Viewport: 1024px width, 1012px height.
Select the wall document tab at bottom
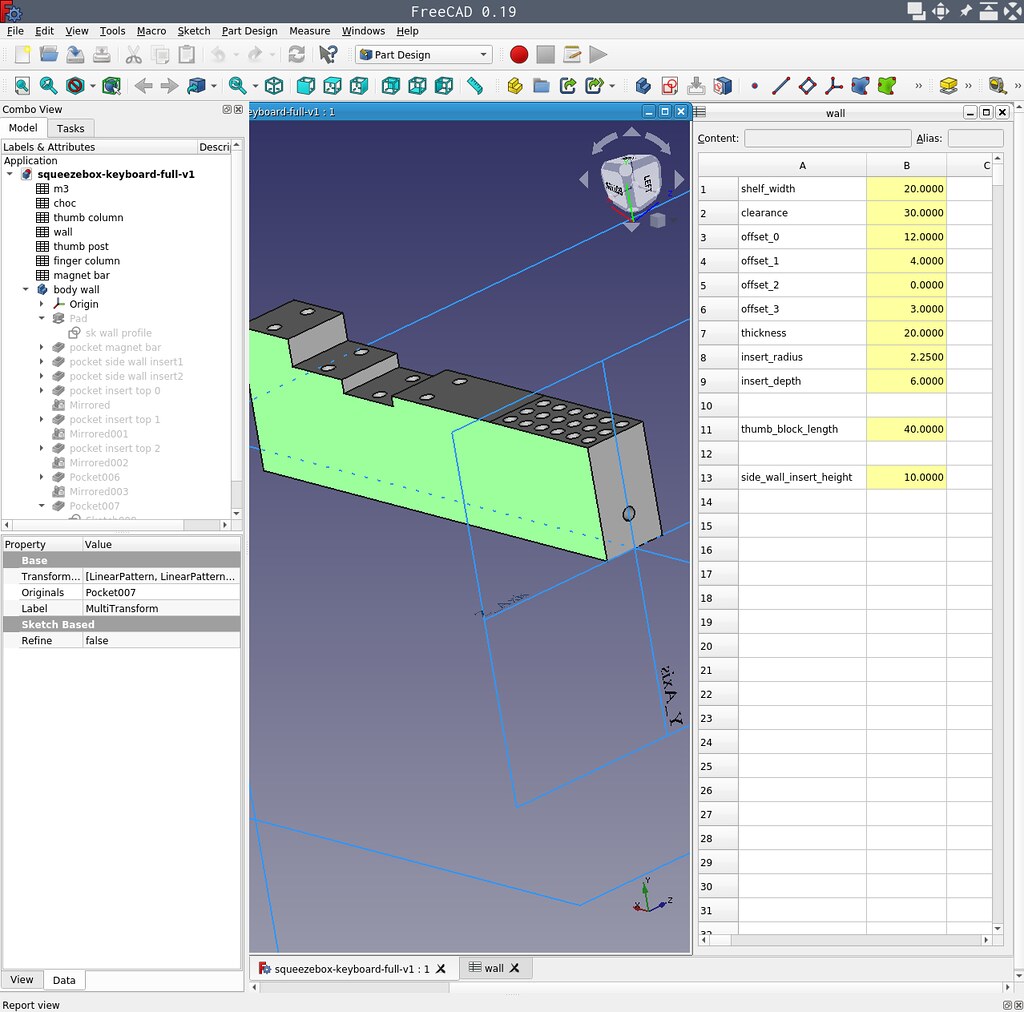(494, 968)
